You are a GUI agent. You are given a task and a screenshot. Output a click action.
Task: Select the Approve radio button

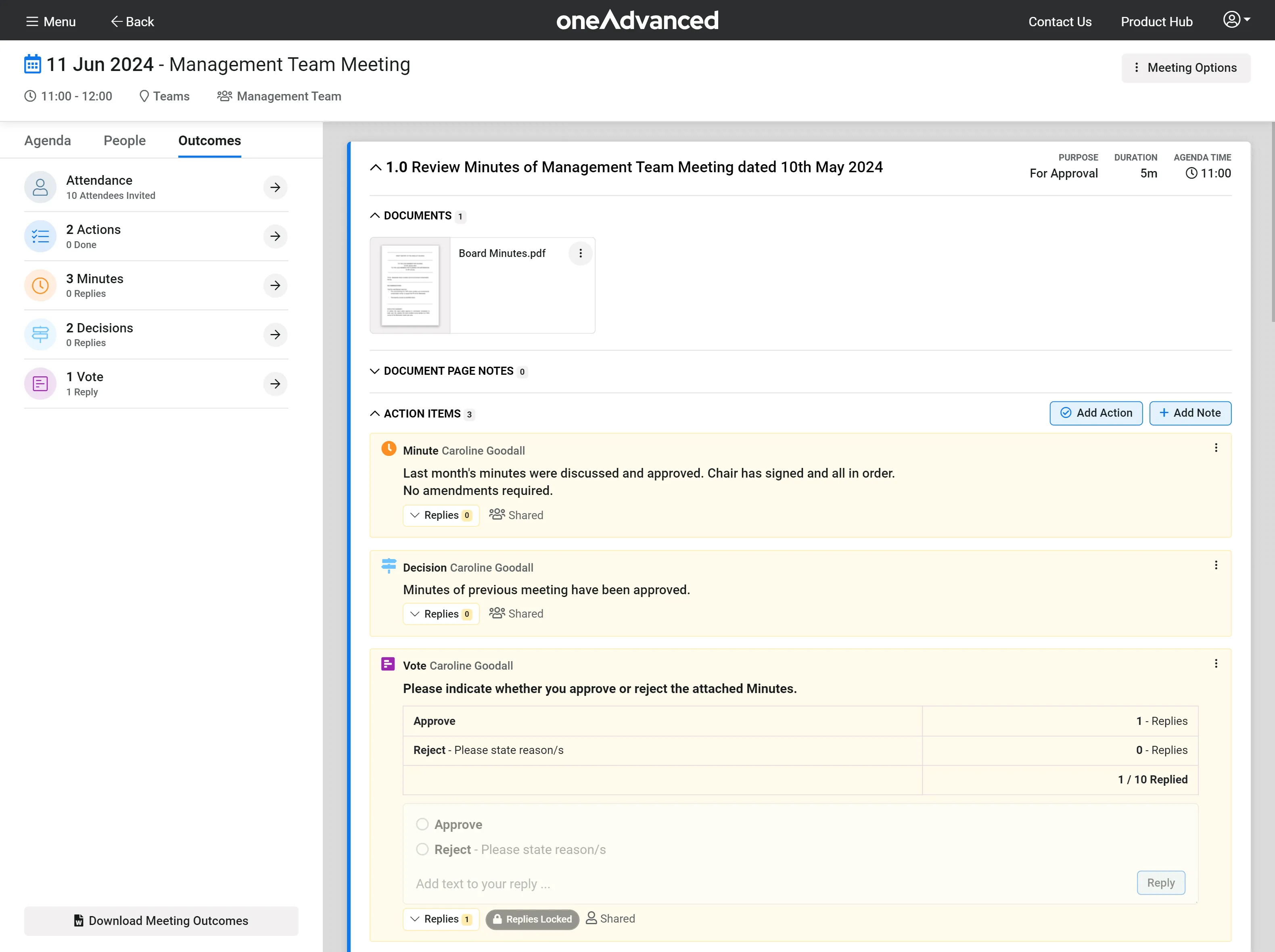pos(422,825)
